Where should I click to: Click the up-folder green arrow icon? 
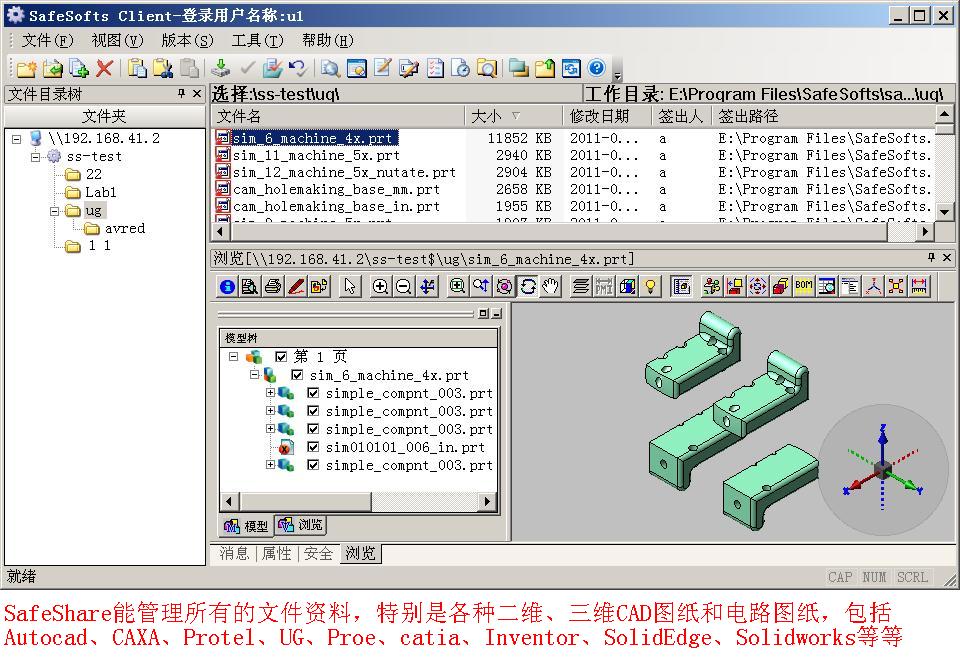tap(544, 68)
